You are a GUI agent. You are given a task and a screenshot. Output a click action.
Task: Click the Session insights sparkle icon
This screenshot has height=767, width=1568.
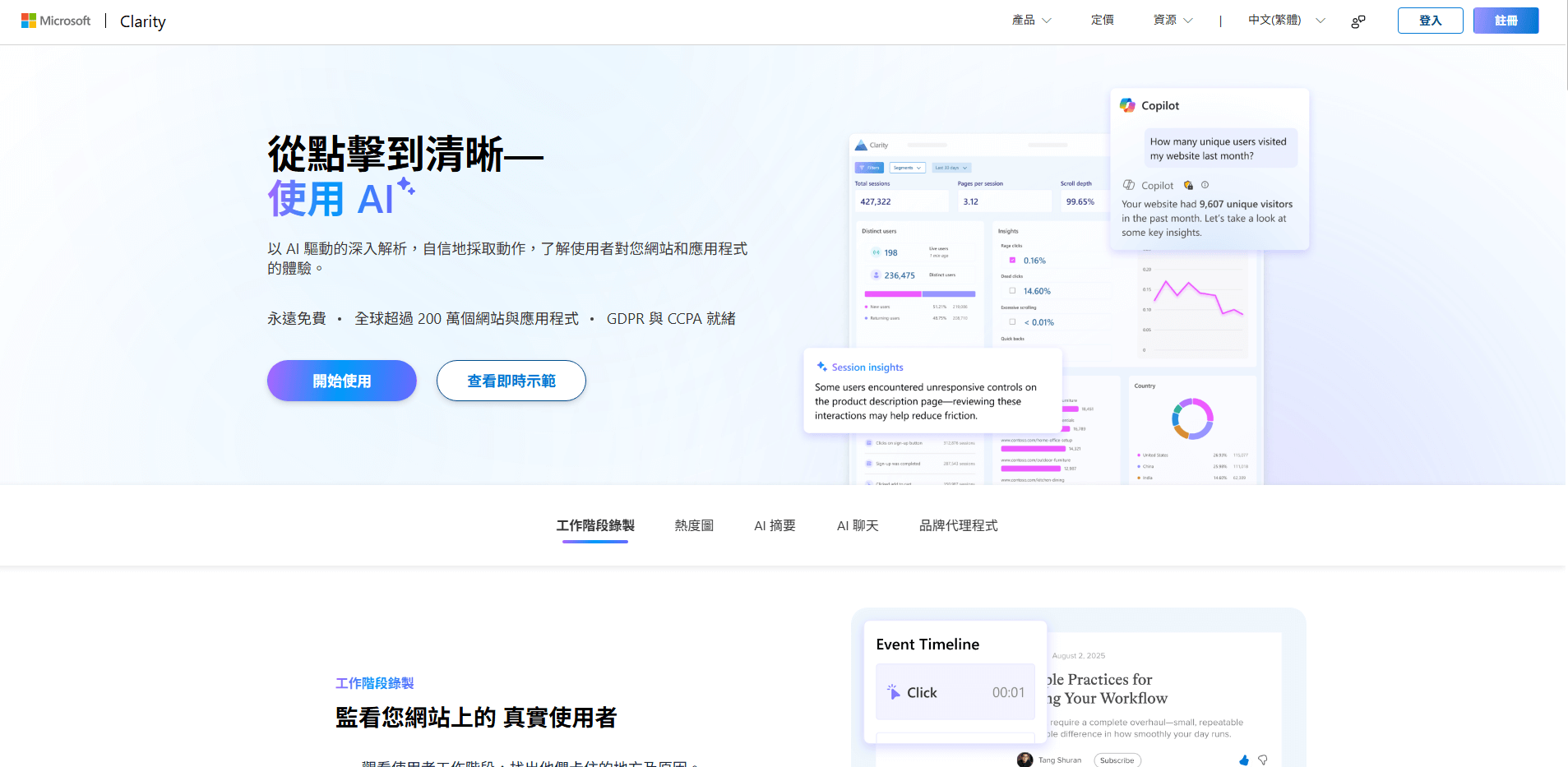click(821, 367)
